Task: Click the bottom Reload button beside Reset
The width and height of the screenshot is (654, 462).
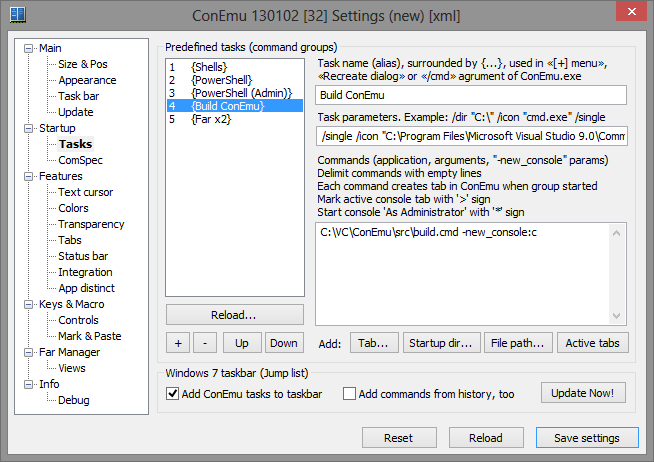Action: tap(486, 438)
